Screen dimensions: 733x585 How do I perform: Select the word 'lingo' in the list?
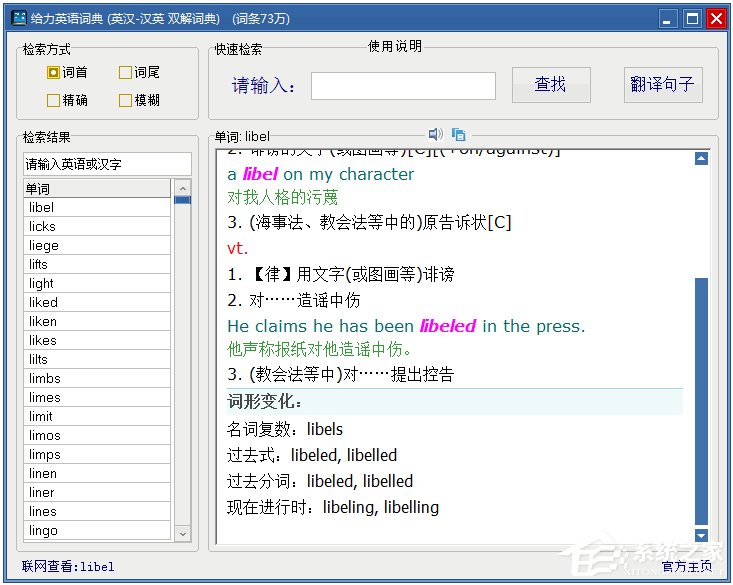(97, 530)
